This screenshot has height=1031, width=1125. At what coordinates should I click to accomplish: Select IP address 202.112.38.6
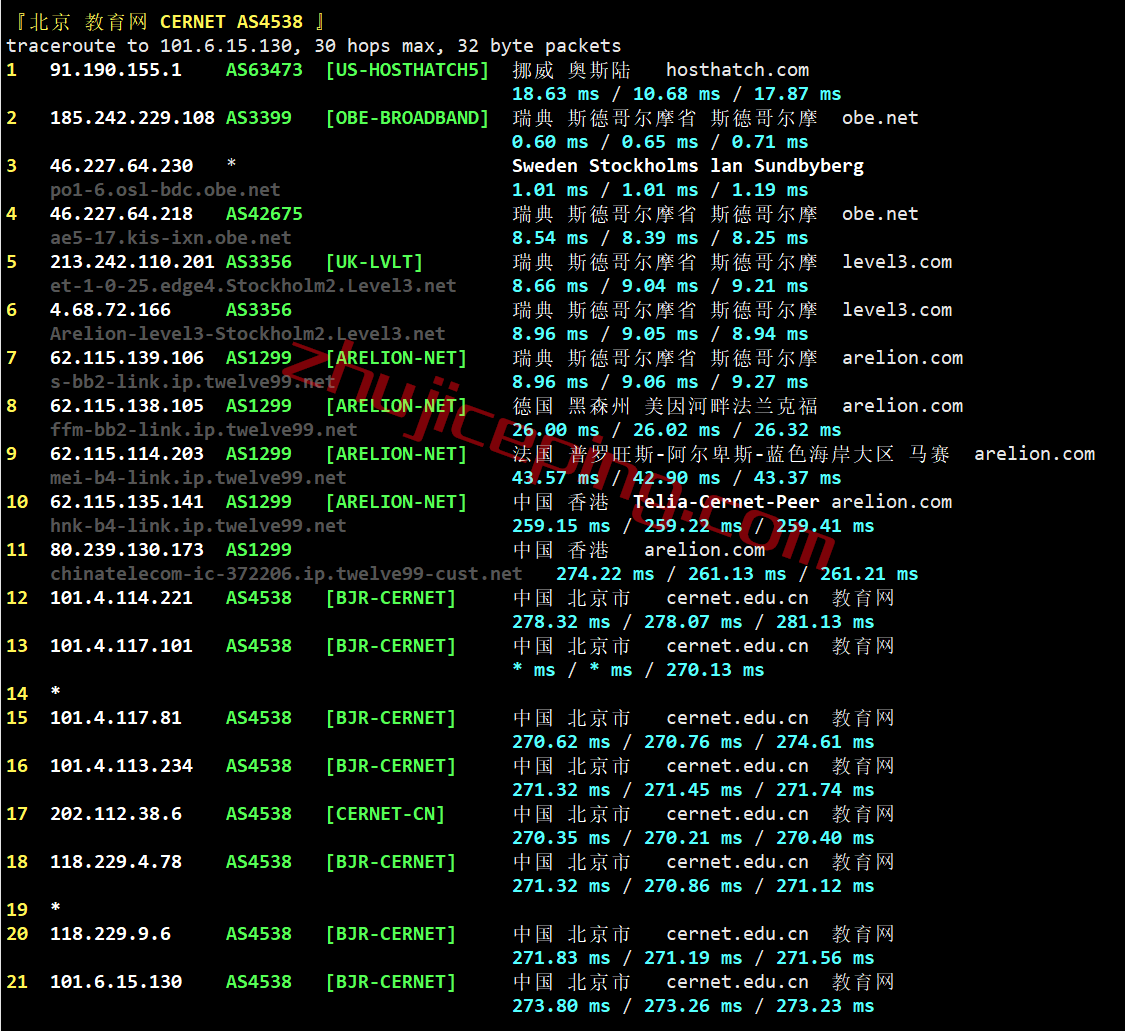click(116, 815)
